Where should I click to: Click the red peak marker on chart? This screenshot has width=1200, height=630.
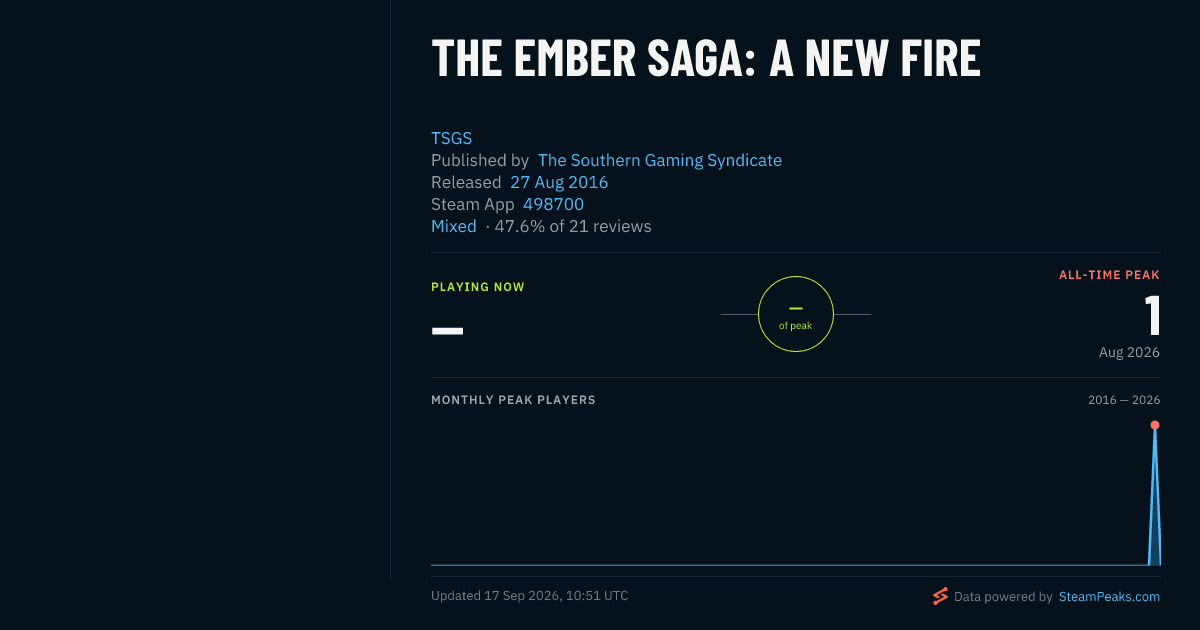1155,425
